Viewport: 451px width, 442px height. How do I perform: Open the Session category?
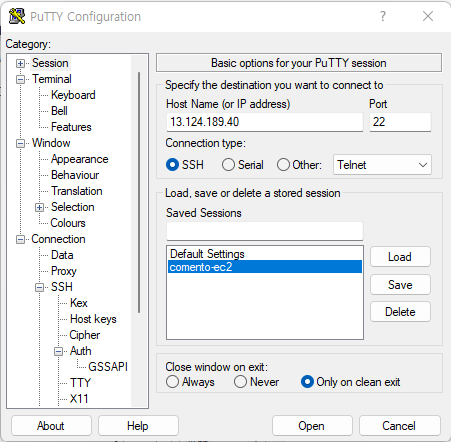pyautogui.click(x=50, y=63)
